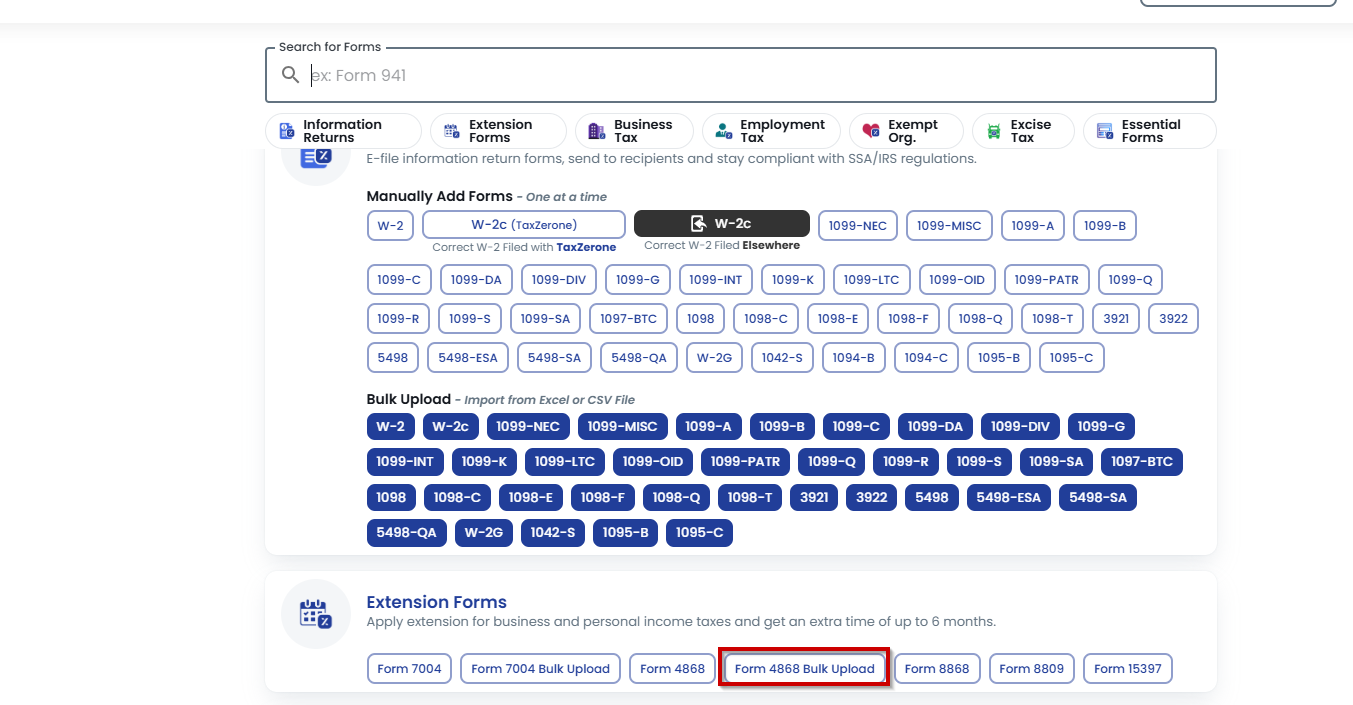Start W-2c Bulk Upload (filled blue button)
Viewport: 1353px width, 705px height.
click(451, 426)
